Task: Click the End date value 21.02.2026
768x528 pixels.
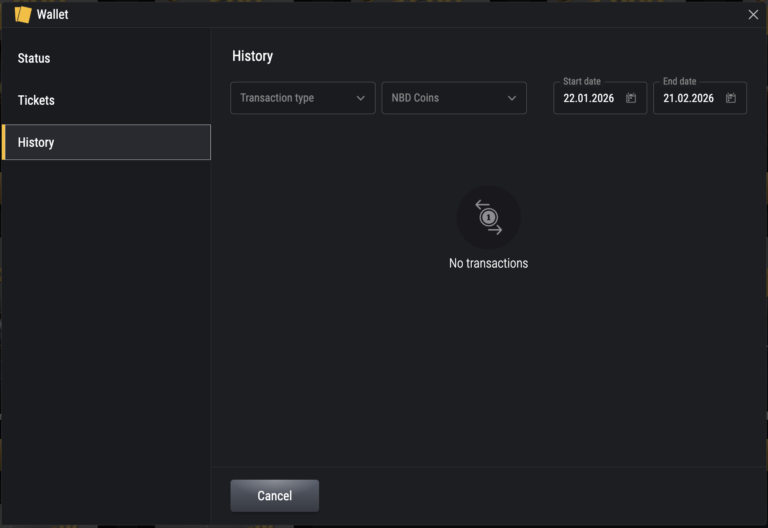Action: [x=689, y=98]
